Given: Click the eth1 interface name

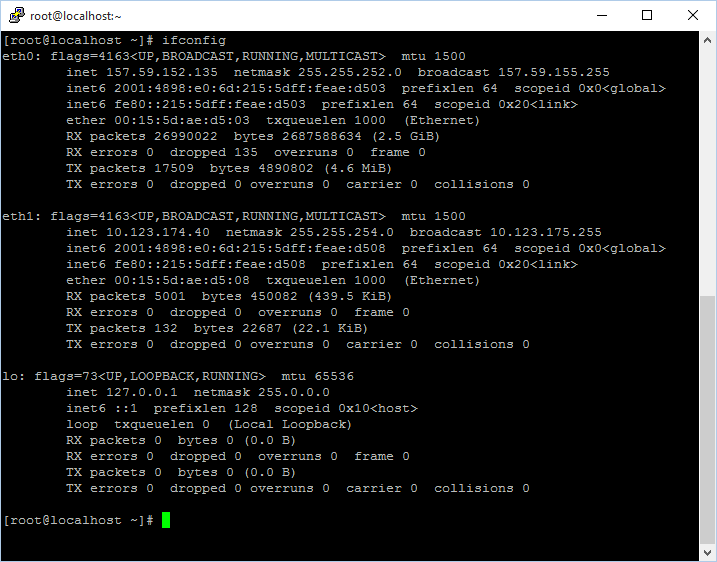Looking at the screenshot, I should pyautogui.click(x=21, y=216).
